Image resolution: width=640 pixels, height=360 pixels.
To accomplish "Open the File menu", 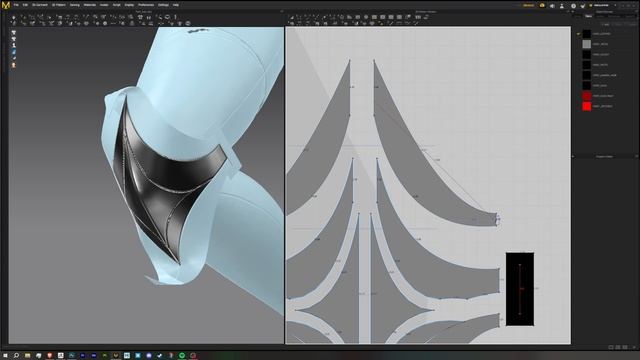I will click(x=16, y=5).
